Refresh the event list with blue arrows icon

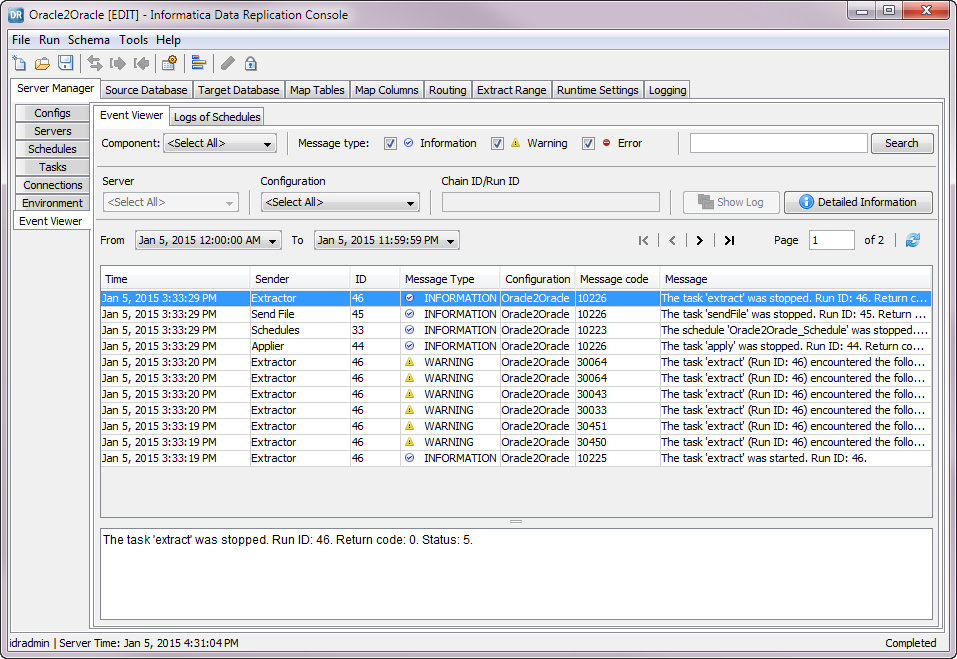point(912,240)
